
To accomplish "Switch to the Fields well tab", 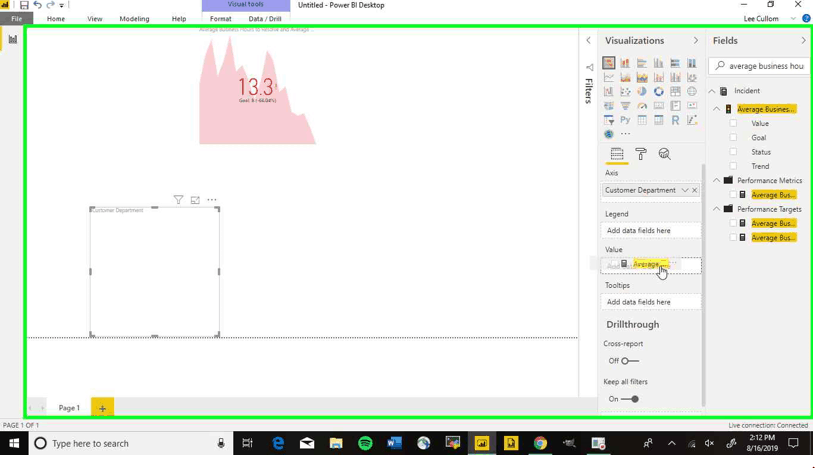I will click(x=617, y=154).
